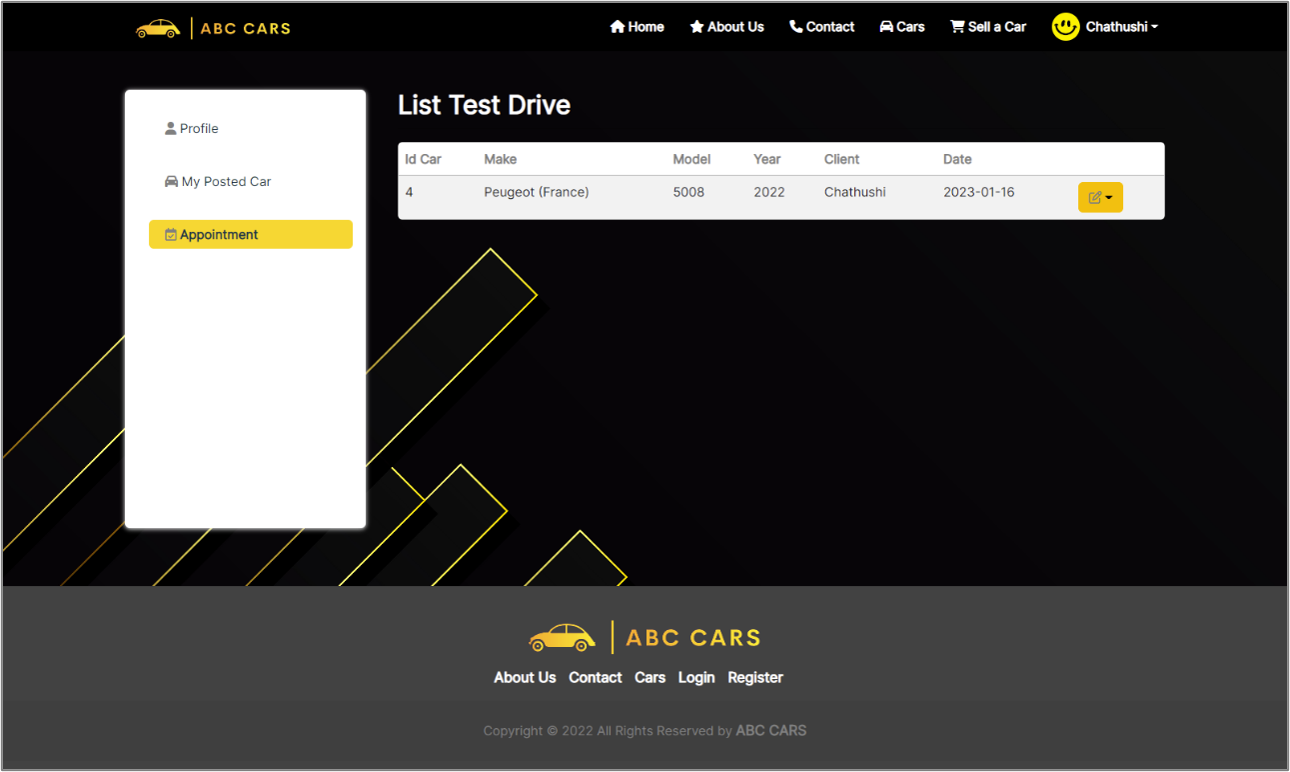Expand the yellow edit button caret in table row
The image size is (1290, 772).
click(1109, 197)
